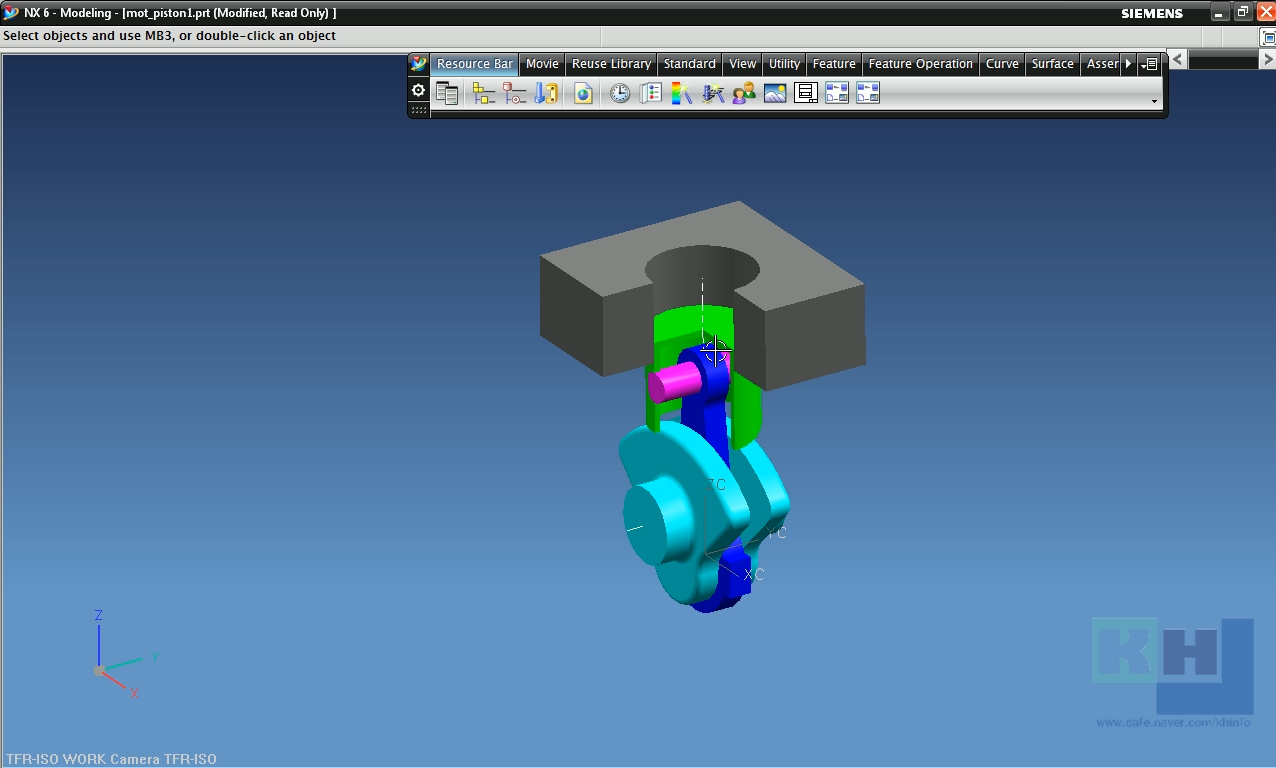This screenshot has width=1276, height=768.
Task: Click the left scroll arrow button
Action: coord(1178,60)
